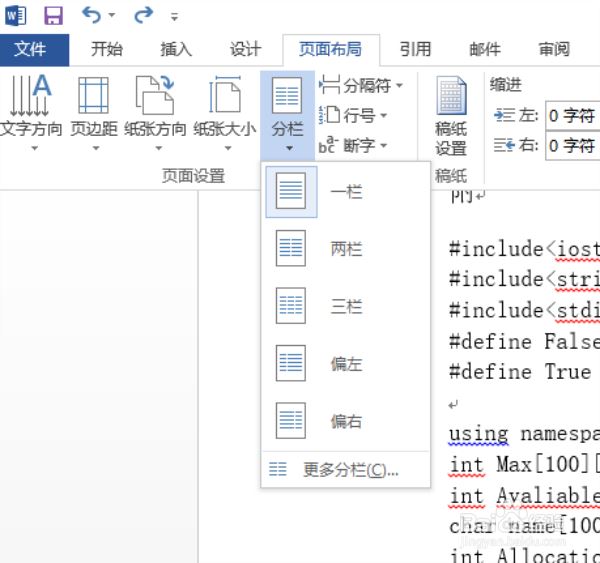The height and width of the screenshot is (563, 600).
Task: Switch to the 审阅 tab
Action: tap(554, 49)
